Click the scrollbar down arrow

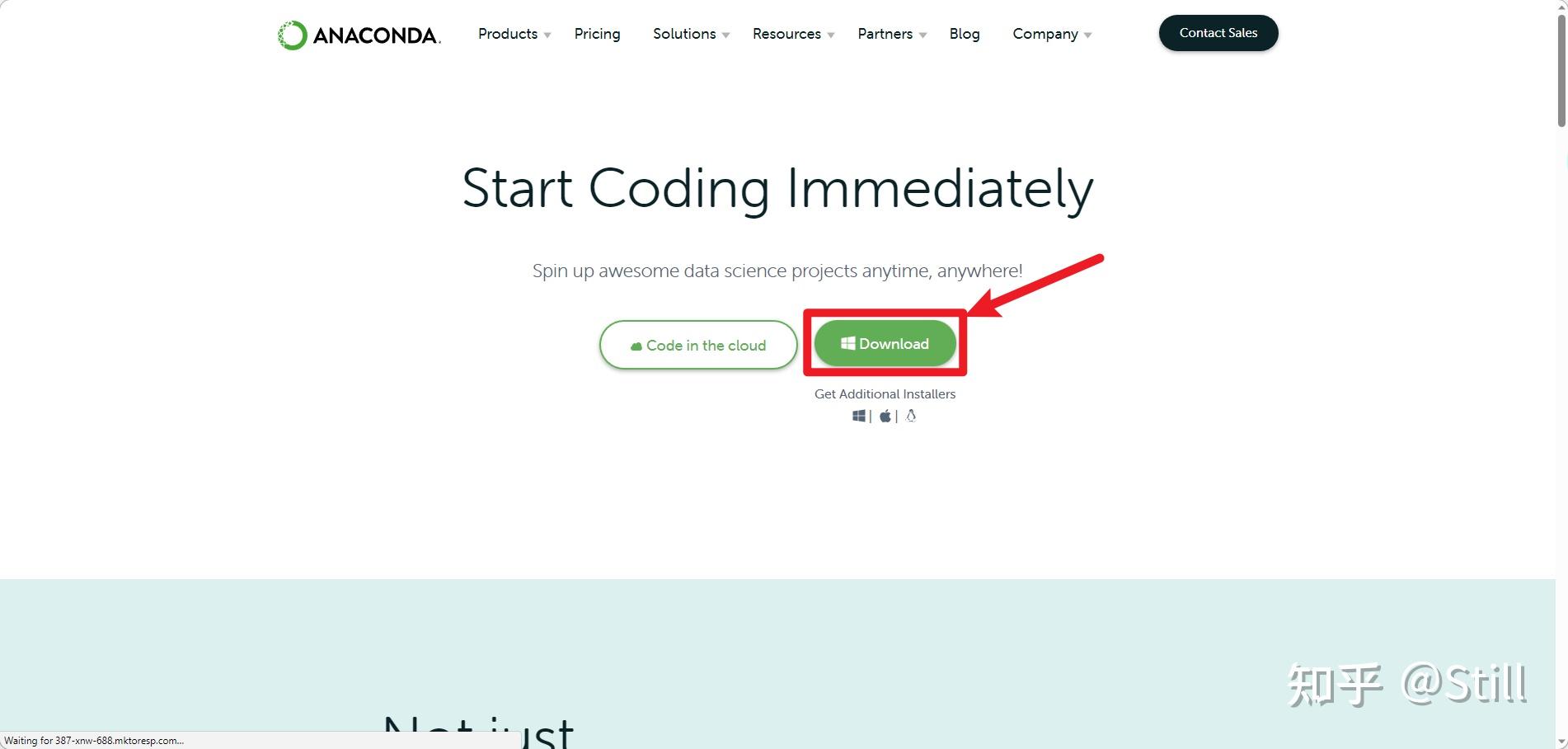pos(1561,742)
